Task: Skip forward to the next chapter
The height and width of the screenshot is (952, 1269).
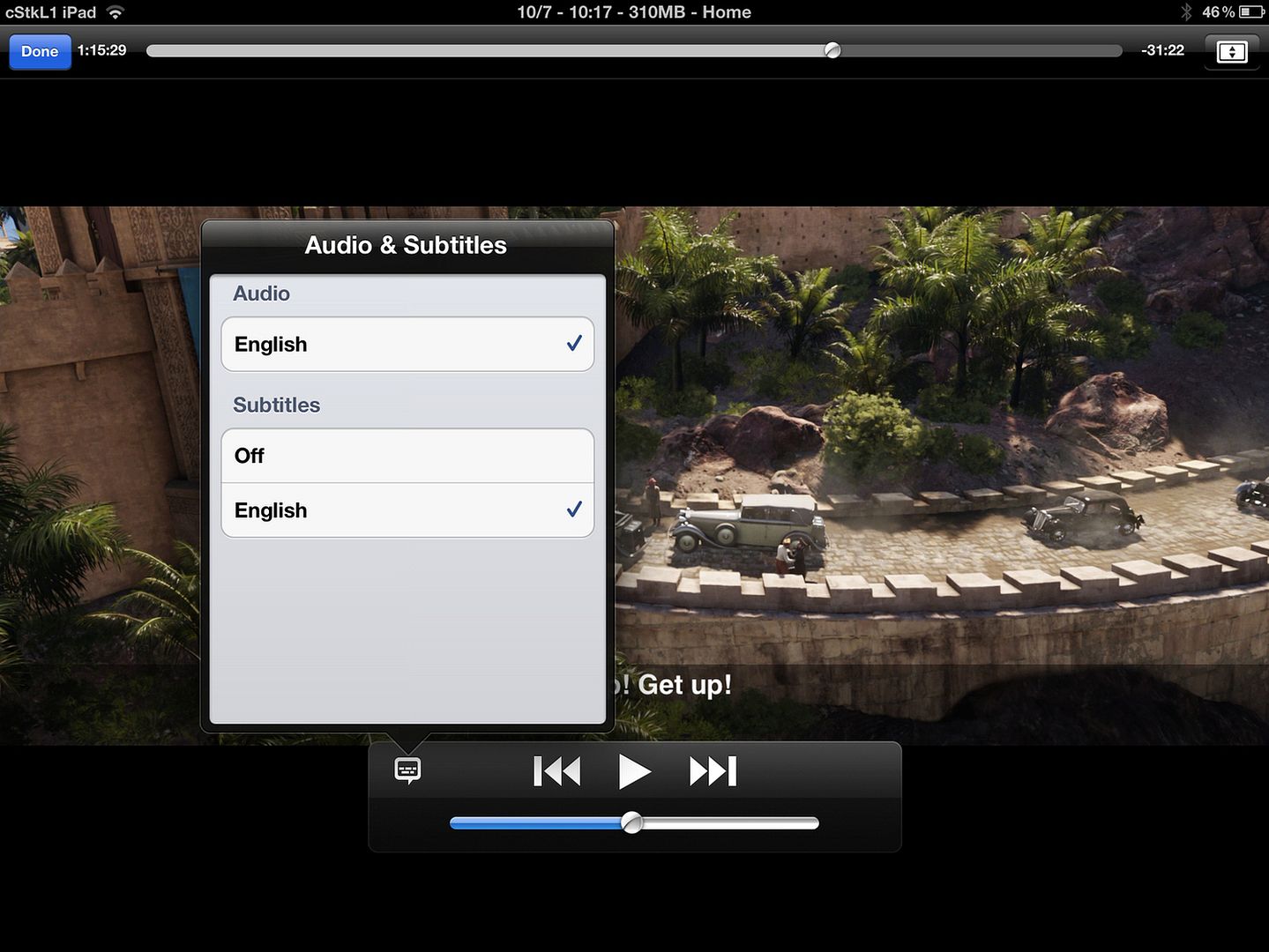Action: (x=713, y=771)
